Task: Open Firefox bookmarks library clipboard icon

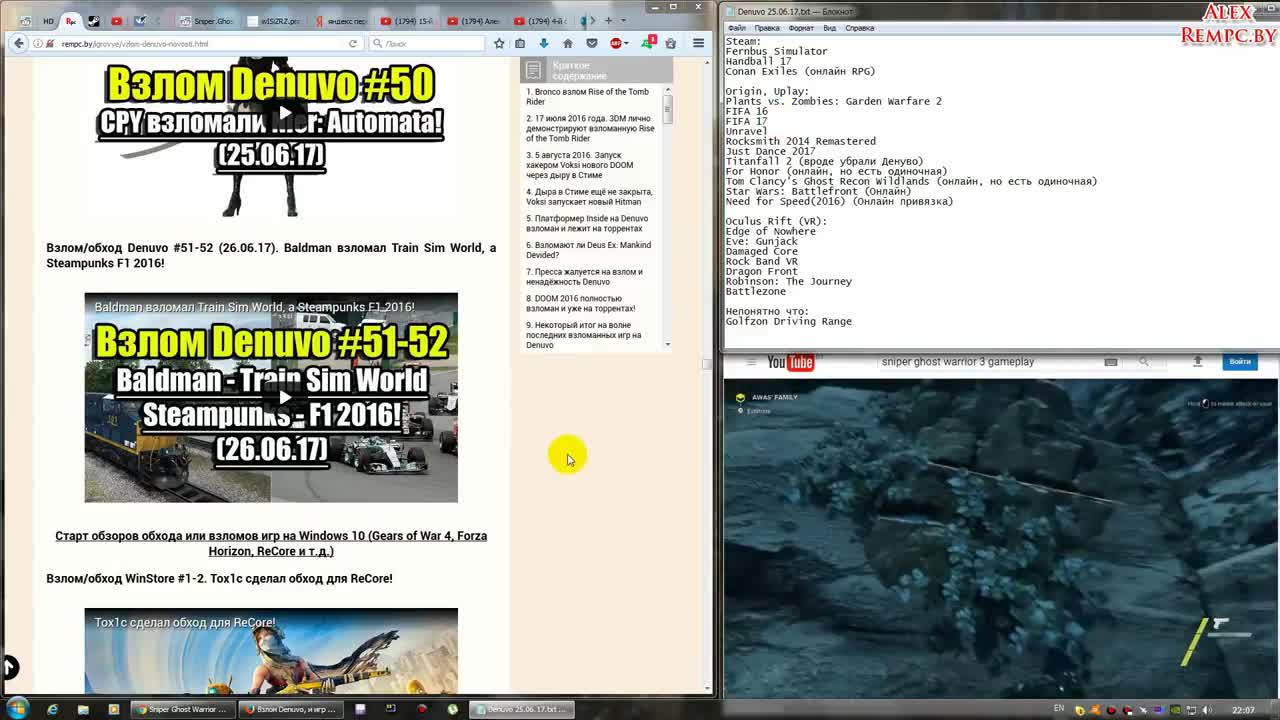Action: pos(519,43)
